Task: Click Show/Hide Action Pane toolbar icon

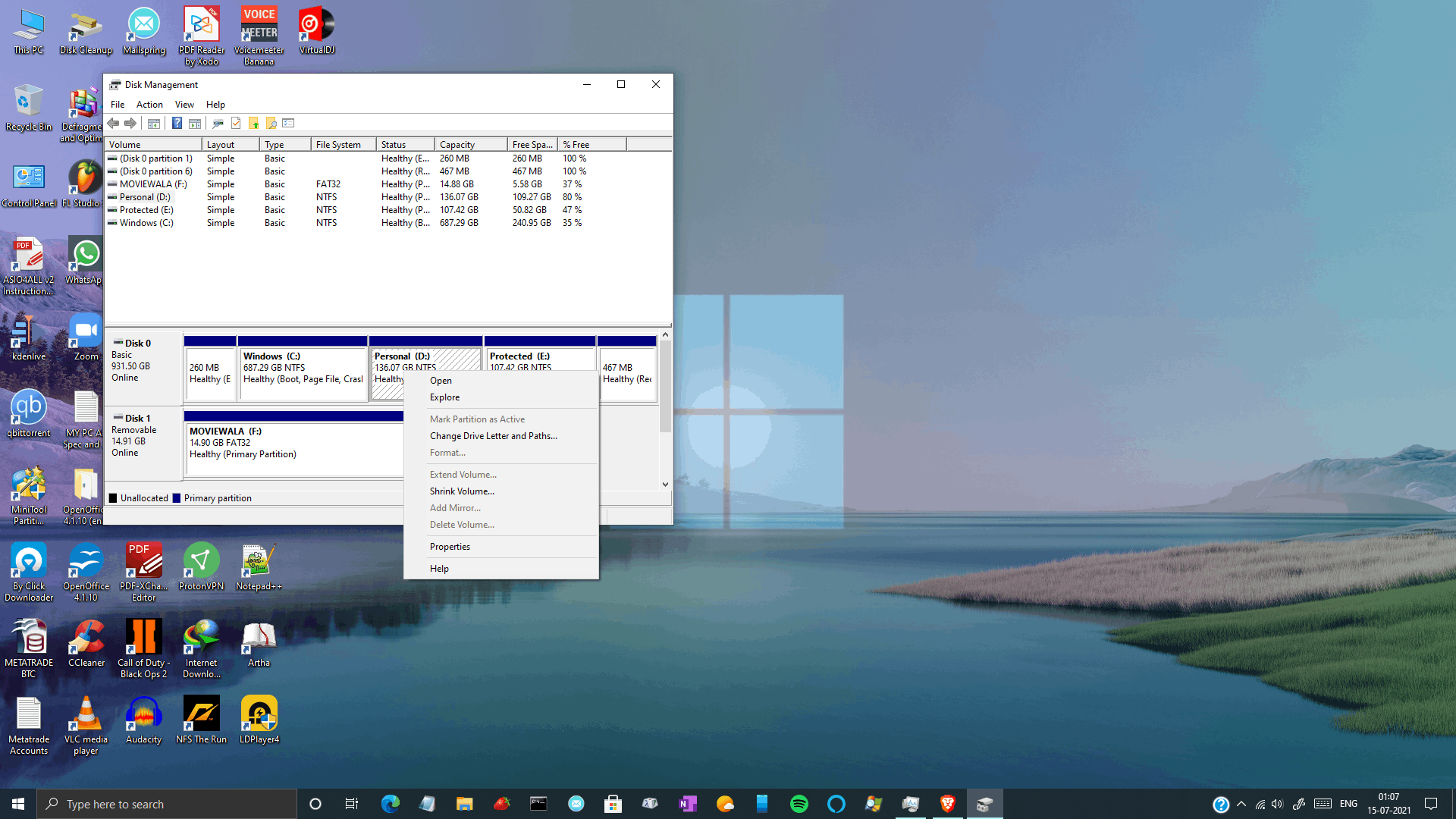Action: (x=195, y=123)
